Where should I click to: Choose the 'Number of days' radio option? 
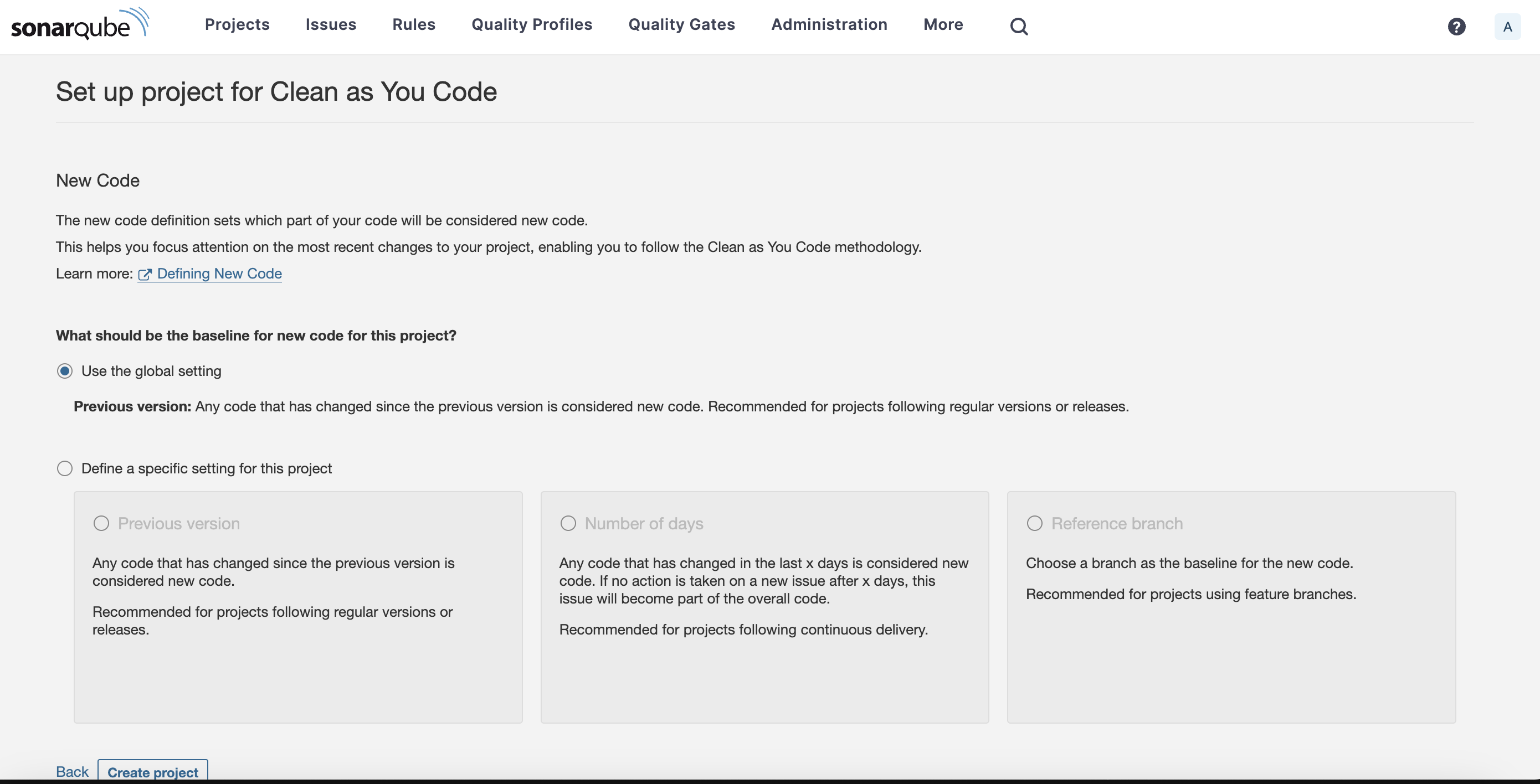tap(568, 523)
